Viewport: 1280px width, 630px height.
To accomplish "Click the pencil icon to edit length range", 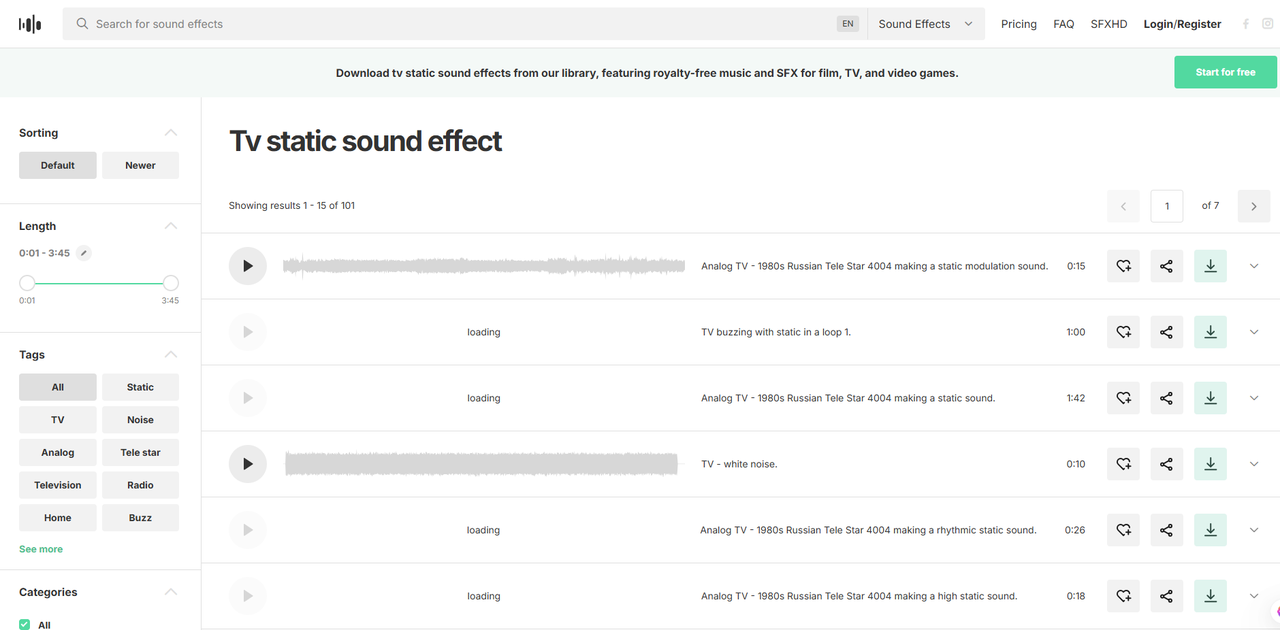I will tap(84, 253).
